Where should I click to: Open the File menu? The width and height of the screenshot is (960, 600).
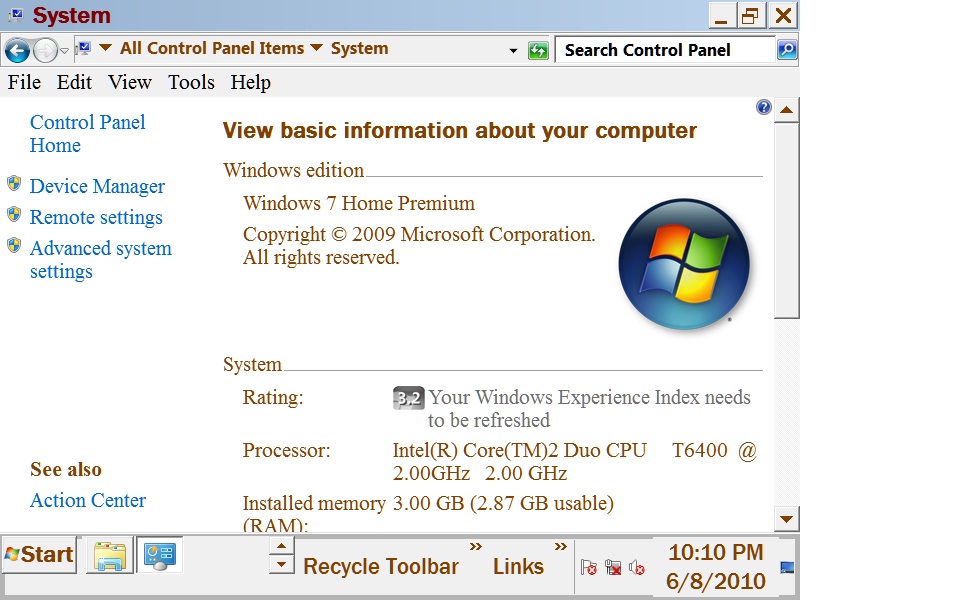pyautogui.click(x=24, y=82)
